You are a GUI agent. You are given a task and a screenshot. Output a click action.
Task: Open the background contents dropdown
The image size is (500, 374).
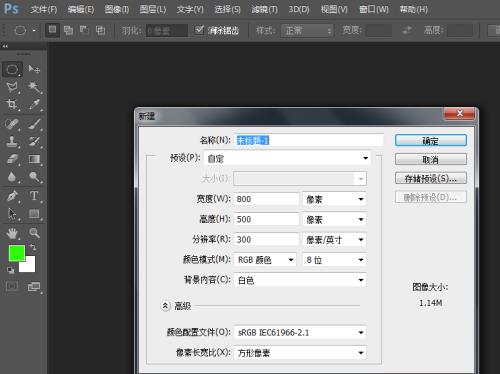pos(300,280)
